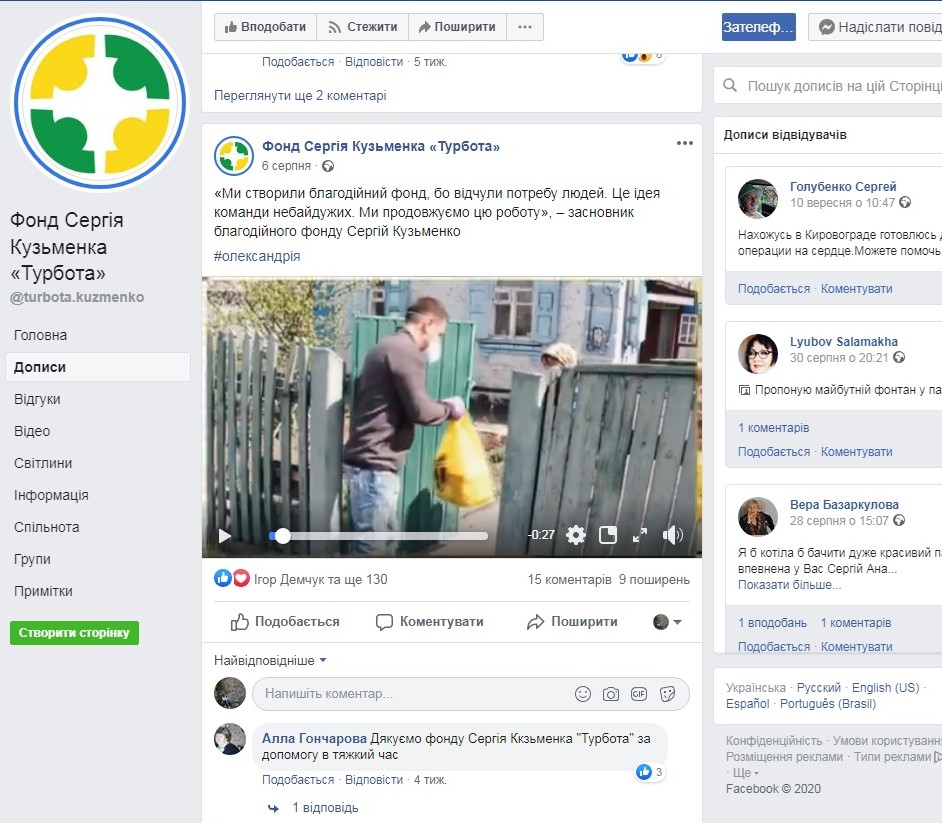
Task: Open the comment-as profile dropdown
Action: [x=667, y=622]
